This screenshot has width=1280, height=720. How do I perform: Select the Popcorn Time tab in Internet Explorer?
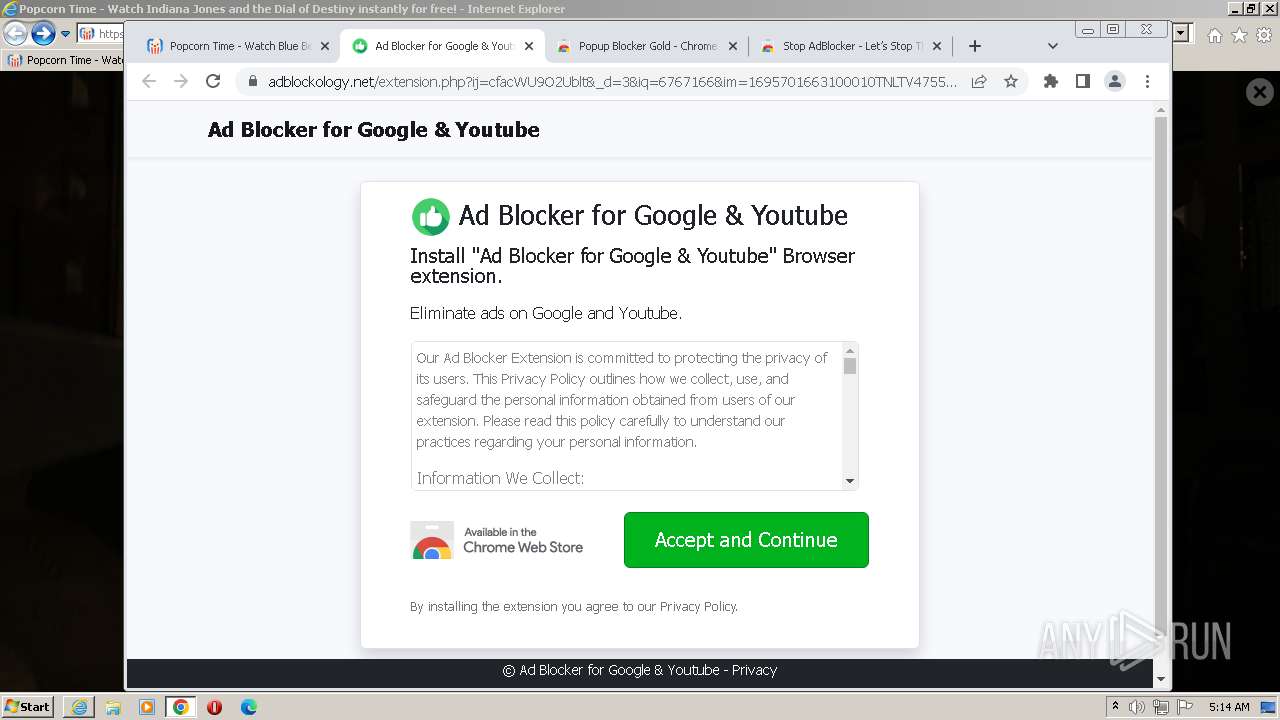pyautogui.click(x=64, y=60)
